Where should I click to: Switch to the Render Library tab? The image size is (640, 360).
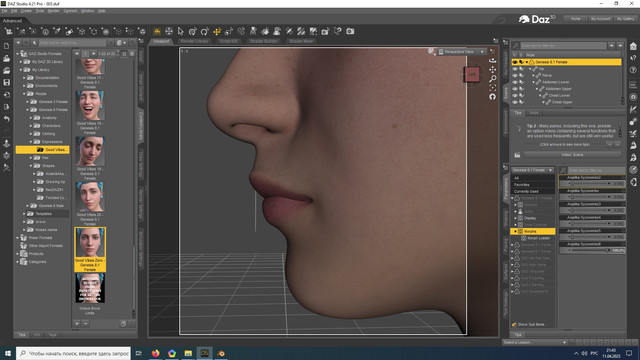(194, 41)
